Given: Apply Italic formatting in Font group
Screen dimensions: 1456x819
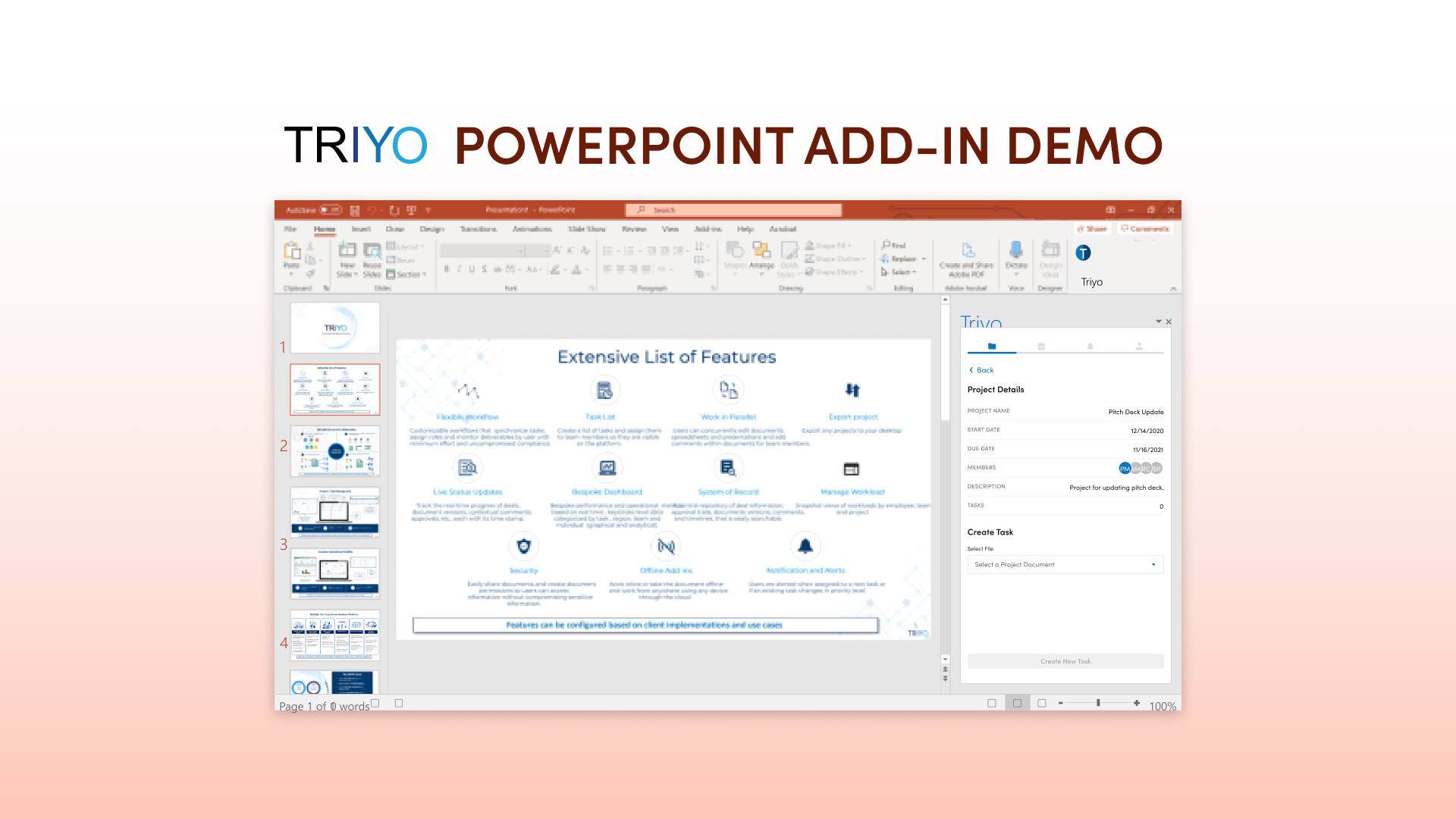Looking at the screenshot, I should coord(460,269).
